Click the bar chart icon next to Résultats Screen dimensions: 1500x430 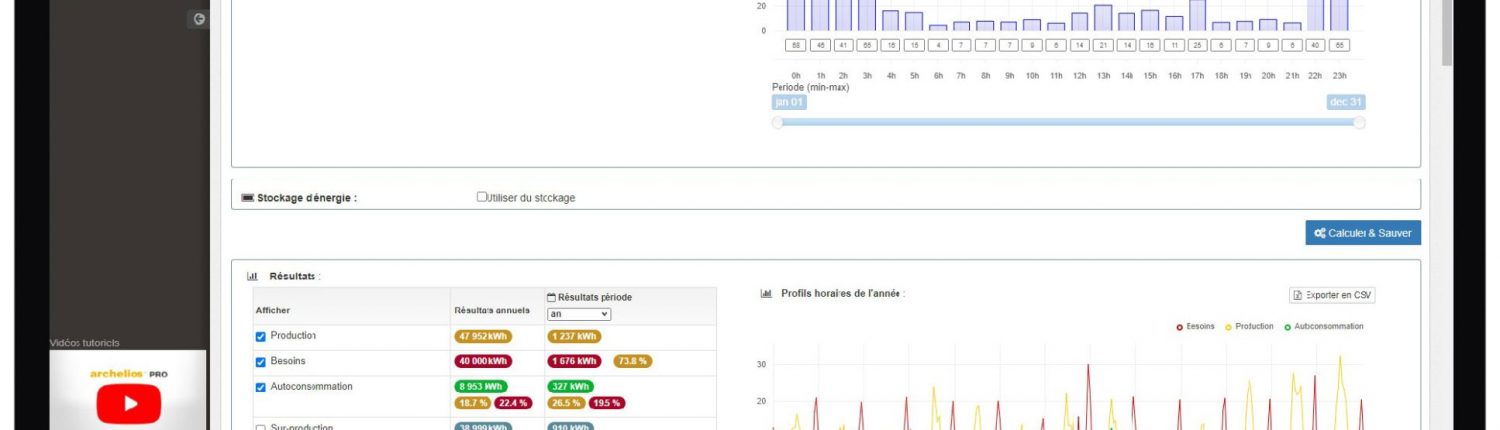point(252,276)
